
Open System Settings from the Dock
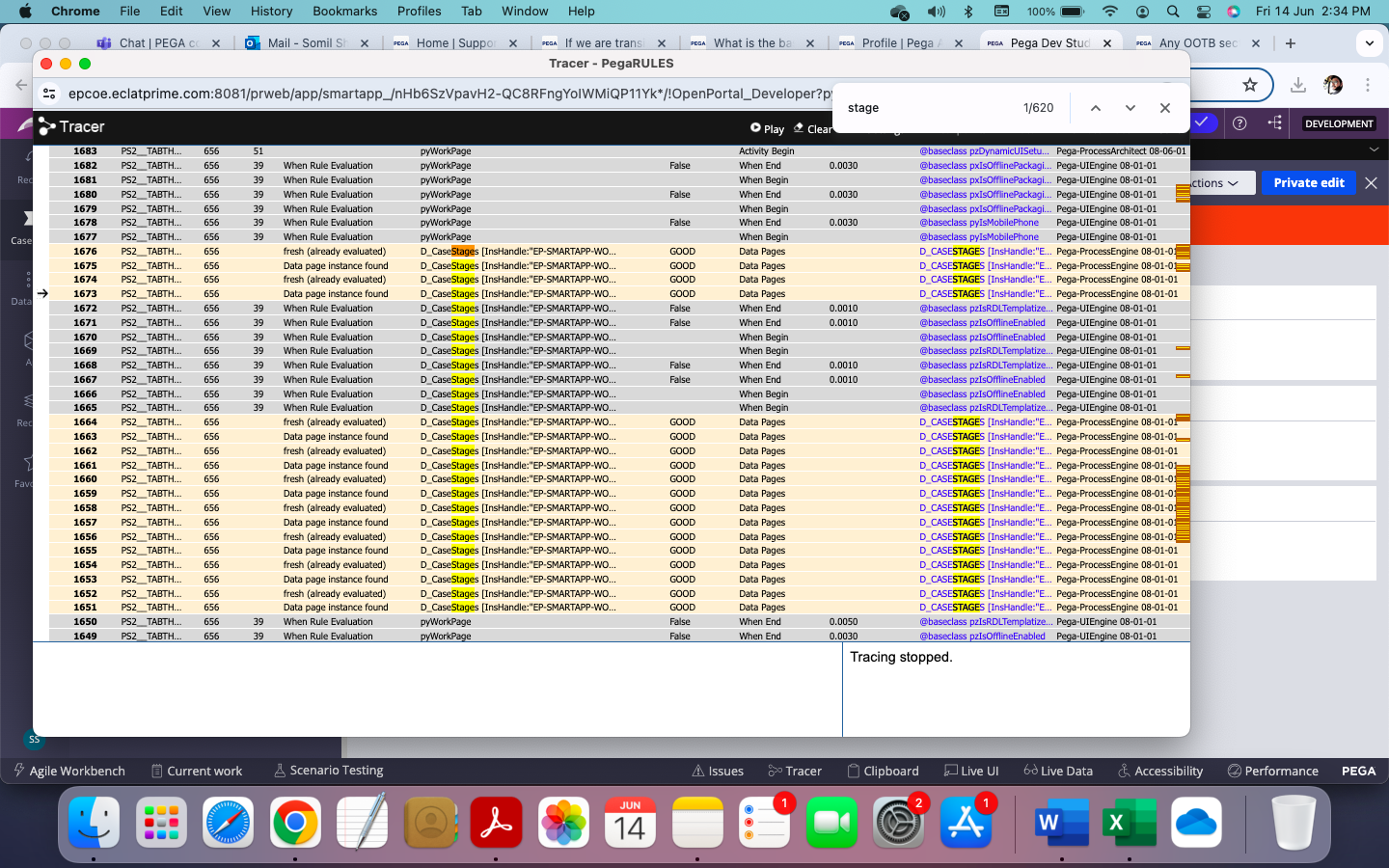click(898, 823)
